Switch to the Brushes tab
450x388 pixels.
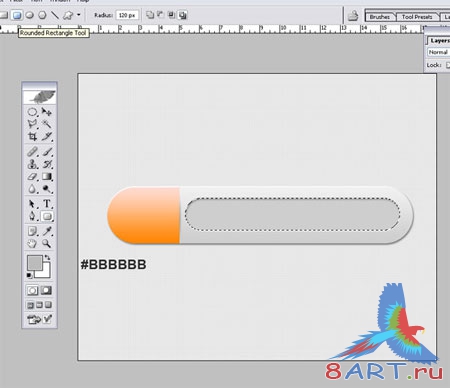pos(380,17)
